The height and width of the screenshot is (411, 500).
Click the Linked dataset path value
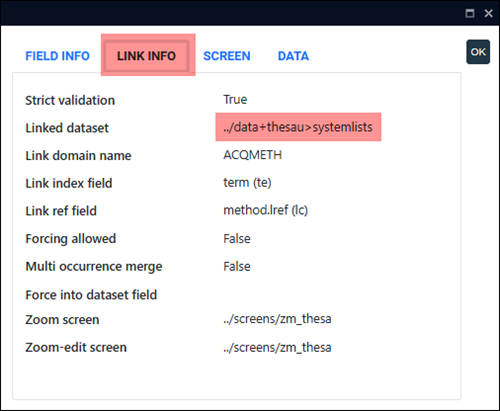click(x=298, y=127)
